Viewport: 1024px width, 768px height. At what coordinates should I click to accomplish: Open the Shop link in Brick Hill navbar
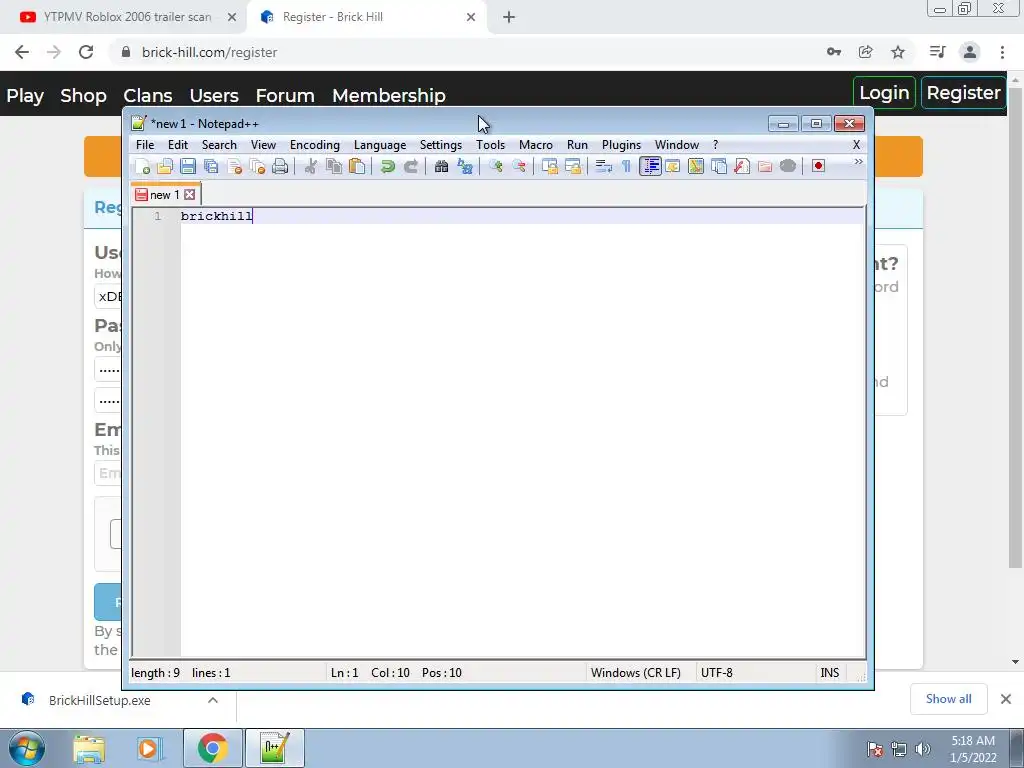83,95
